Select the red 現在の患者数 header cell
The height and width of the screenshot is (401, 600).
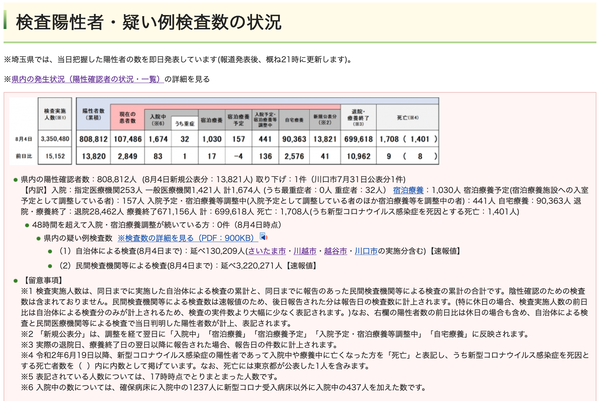(127, 117)
